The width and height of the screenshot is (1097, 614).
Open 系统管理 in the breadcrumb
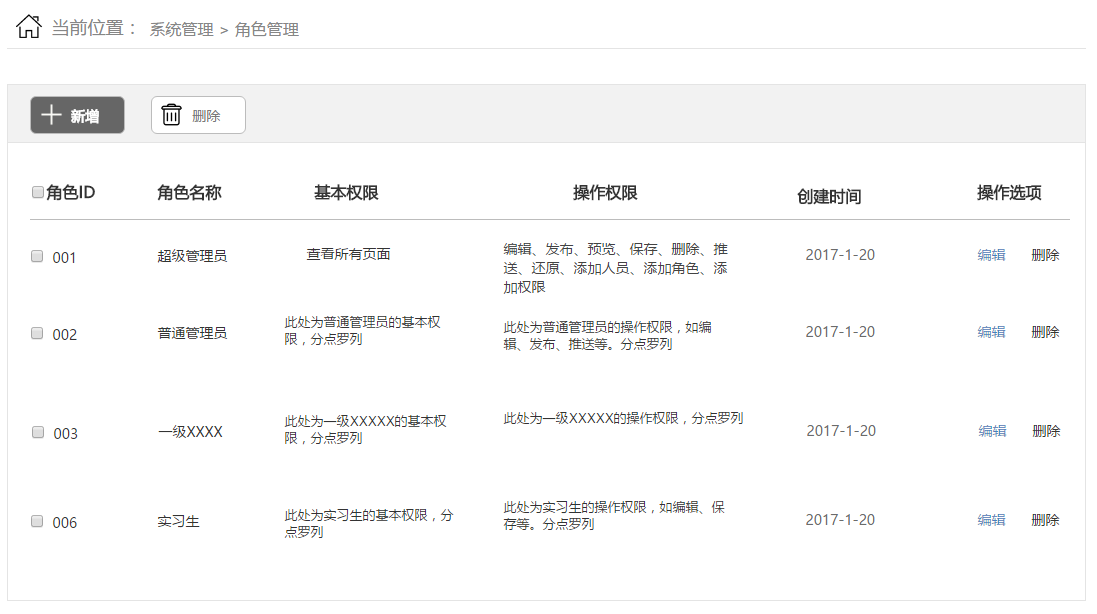pyautogui.click(x=181, y=29)
